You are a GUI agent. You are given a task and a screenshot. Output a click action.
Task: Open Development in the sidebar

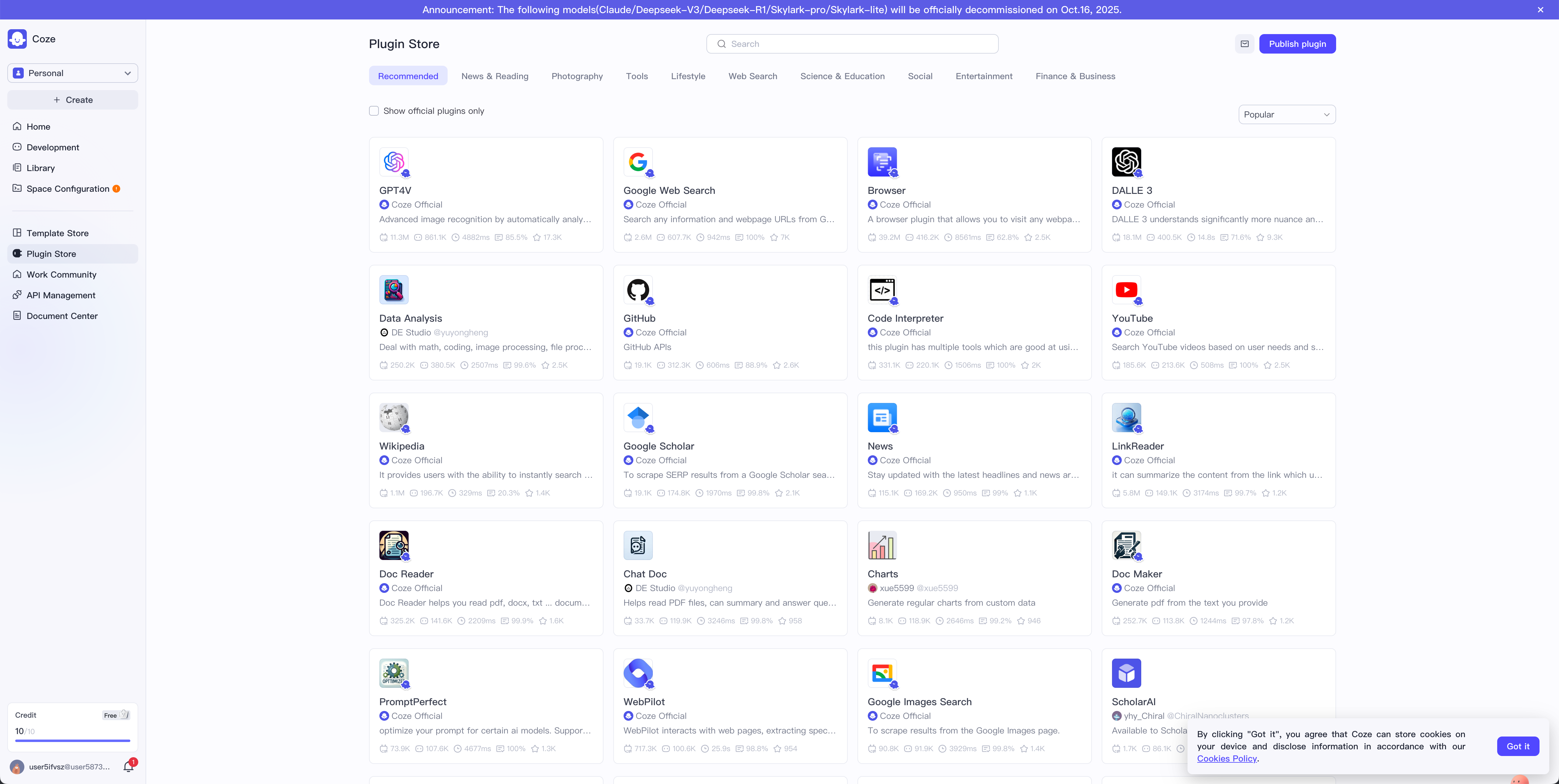(73, 147)
